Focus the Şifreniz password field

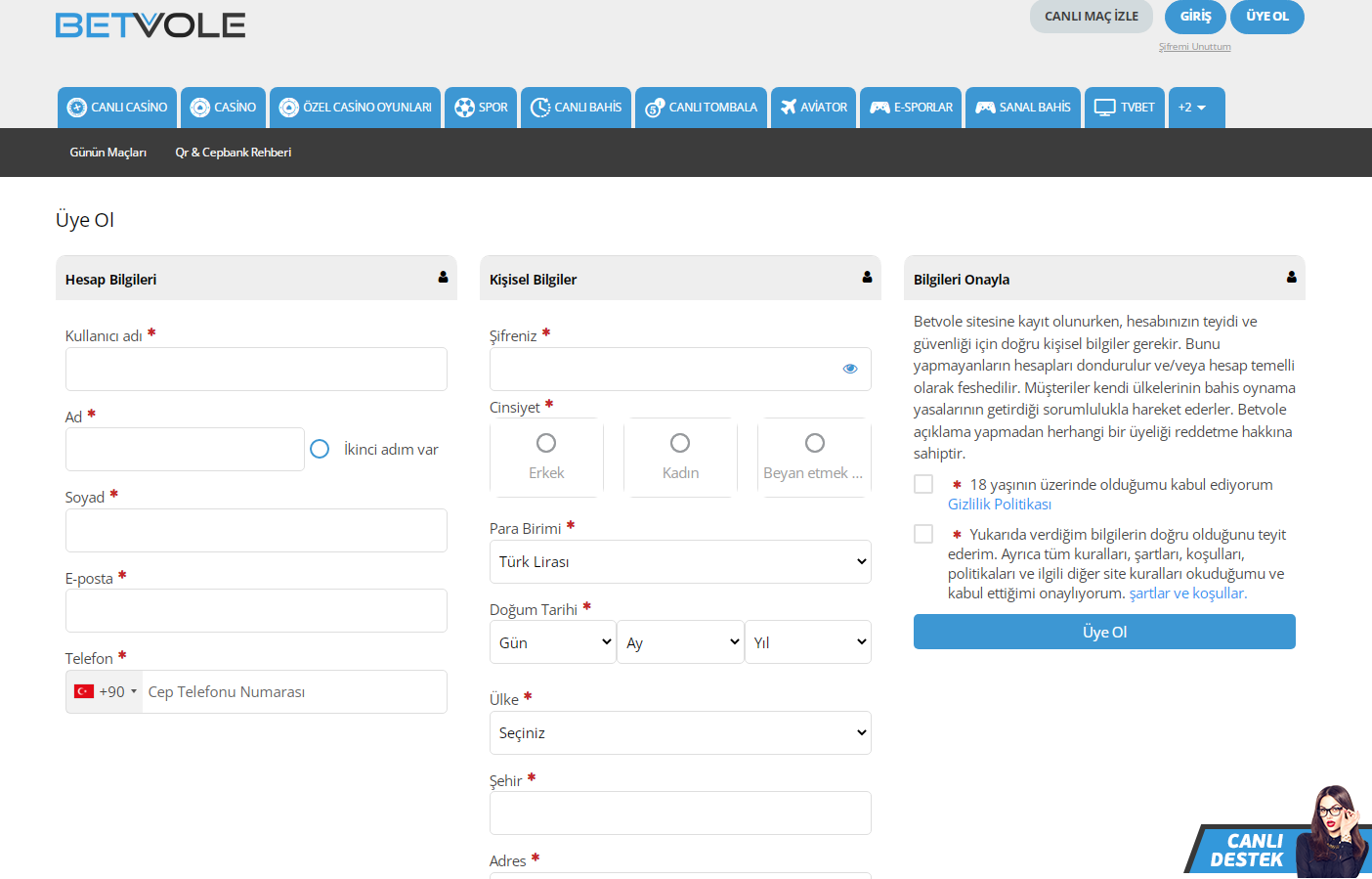point(680,369)
